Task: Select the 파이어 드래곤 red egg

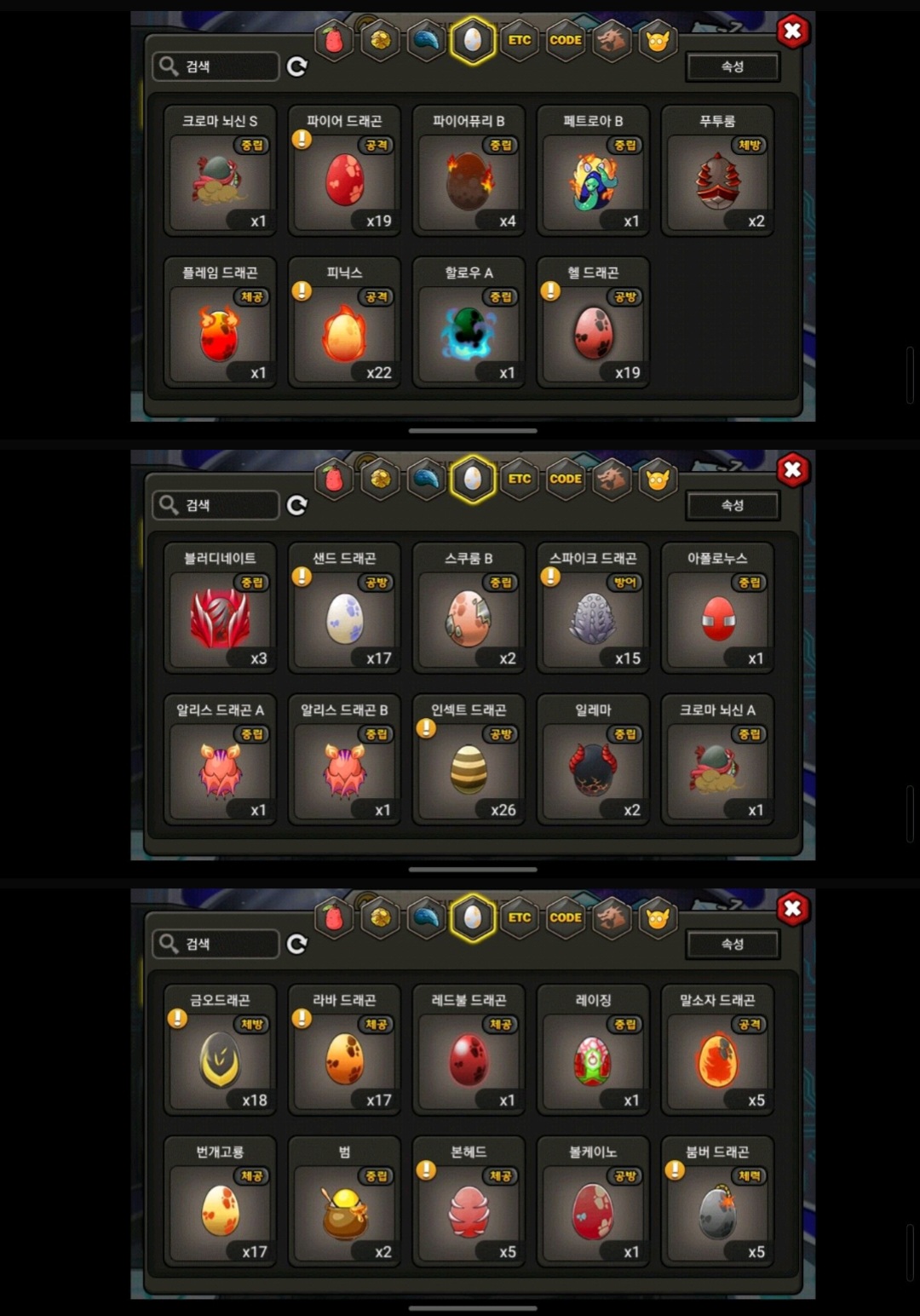Action: click(x=344, y=171)
